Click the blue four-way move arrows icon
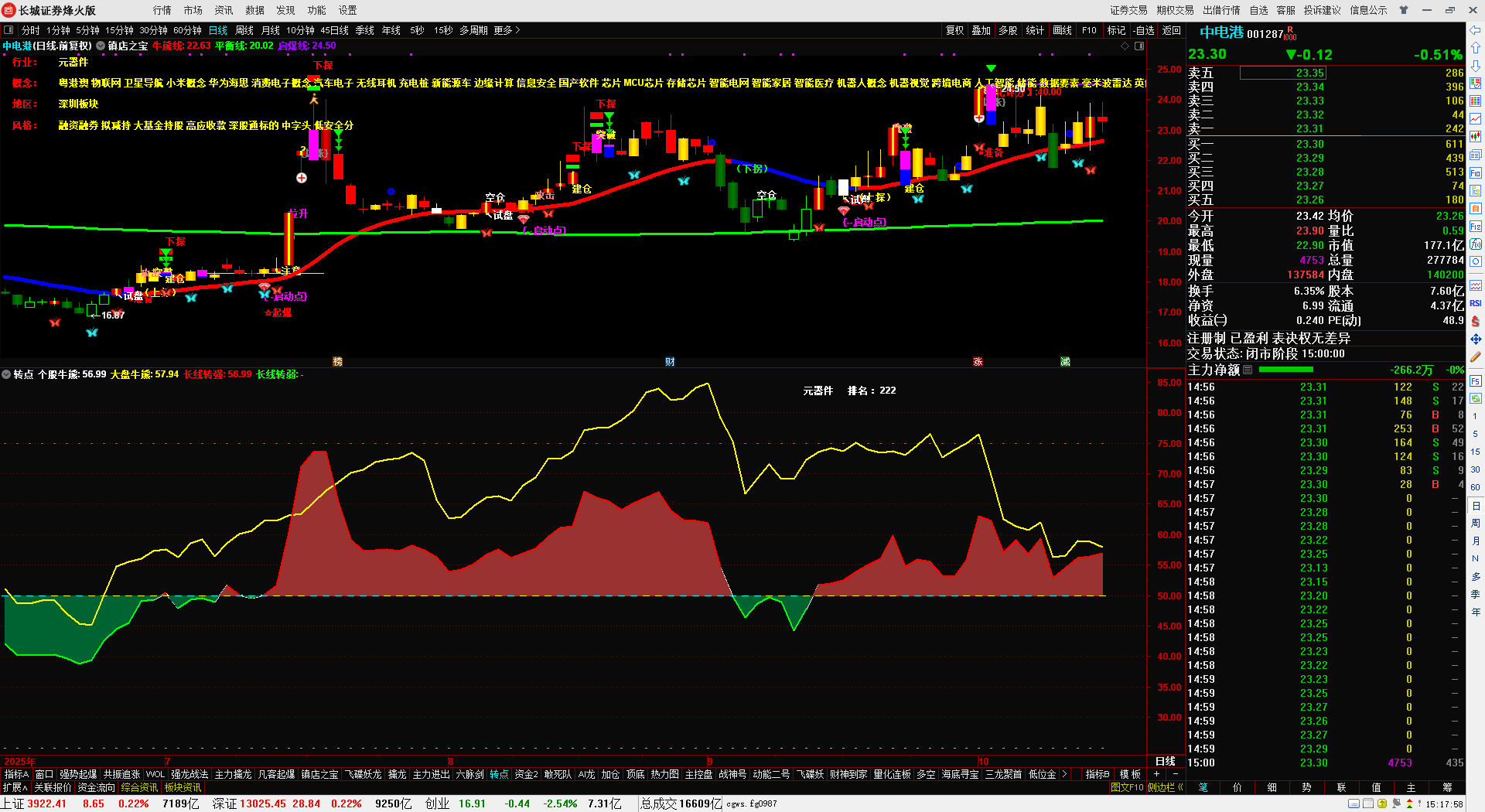This screenshot has width=1485, height=812. pos(1476,339)
